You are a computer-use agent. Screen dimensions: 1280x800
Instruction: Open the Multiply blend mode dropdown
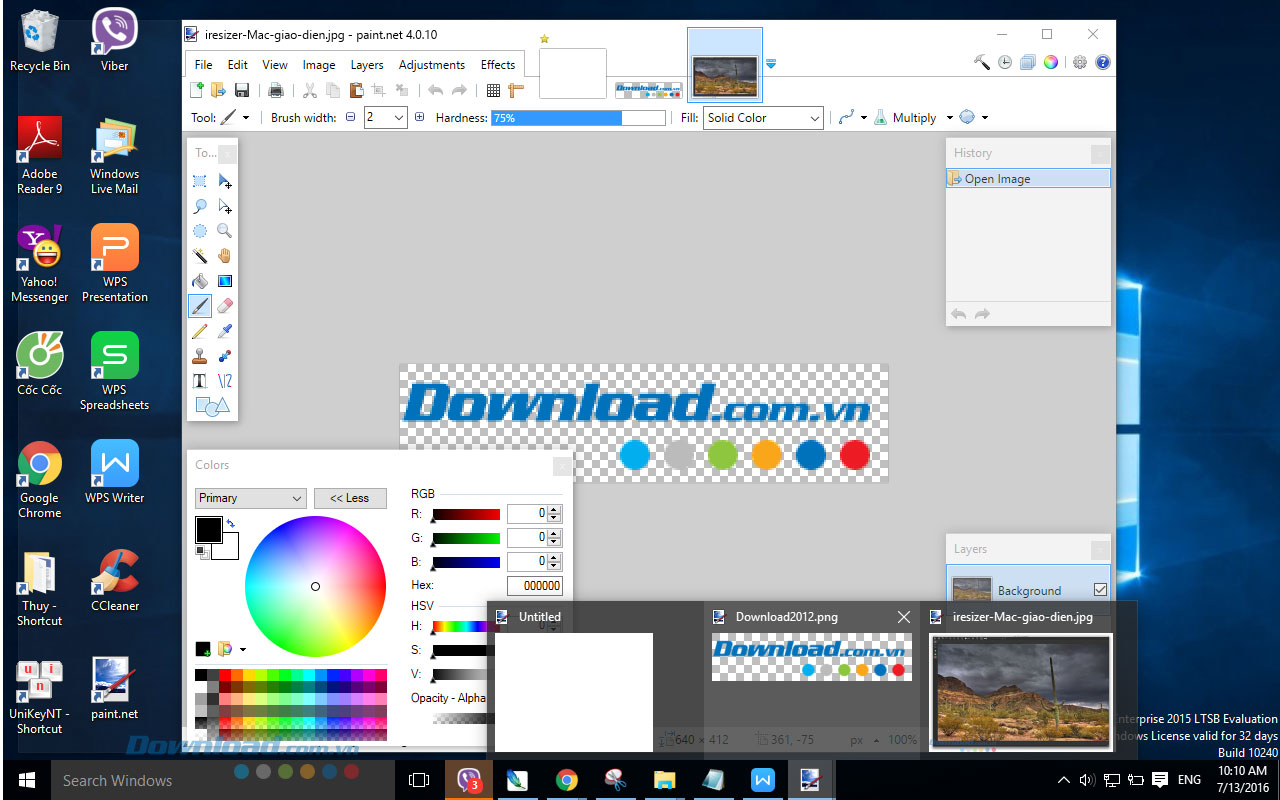tap(913, 118)
